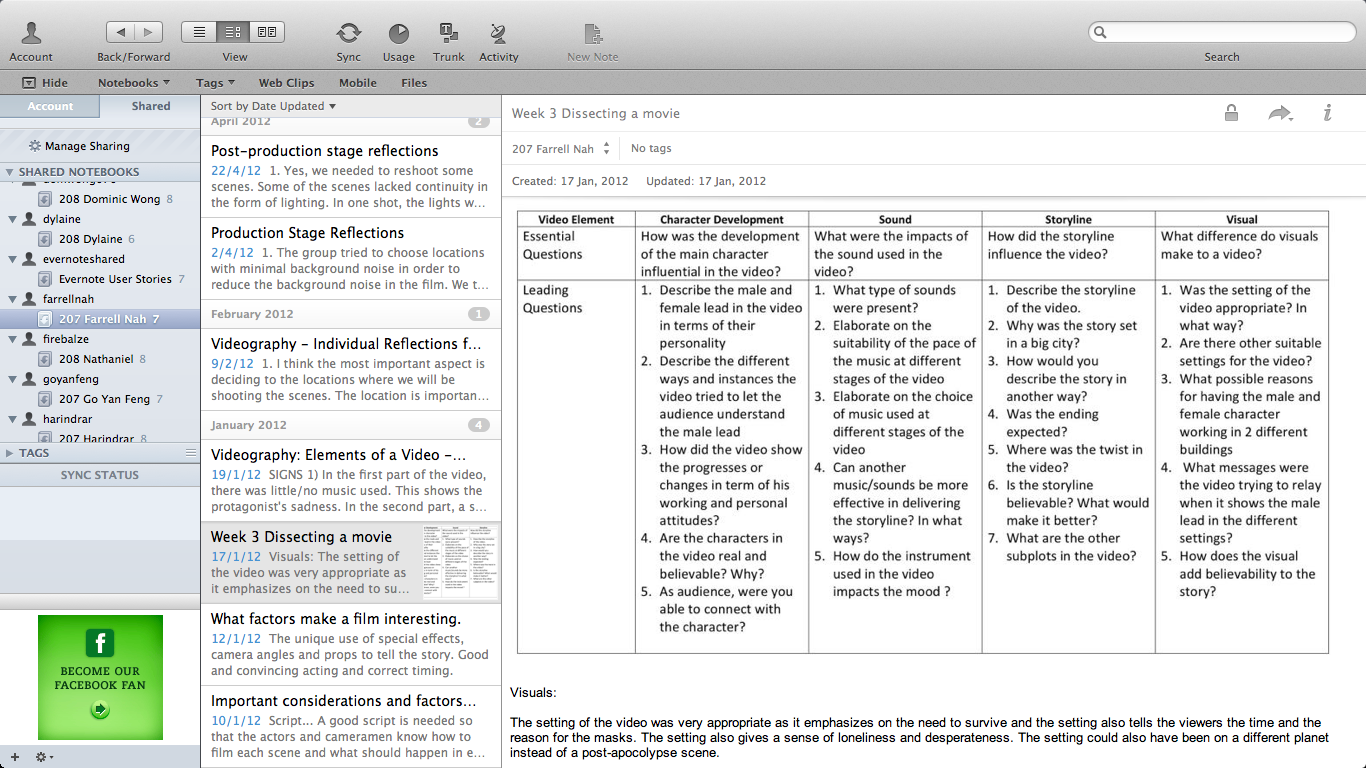This screenshot has height=768, width=1366.
Task: Switch to snippet view mode
Action: pos(234,32)
